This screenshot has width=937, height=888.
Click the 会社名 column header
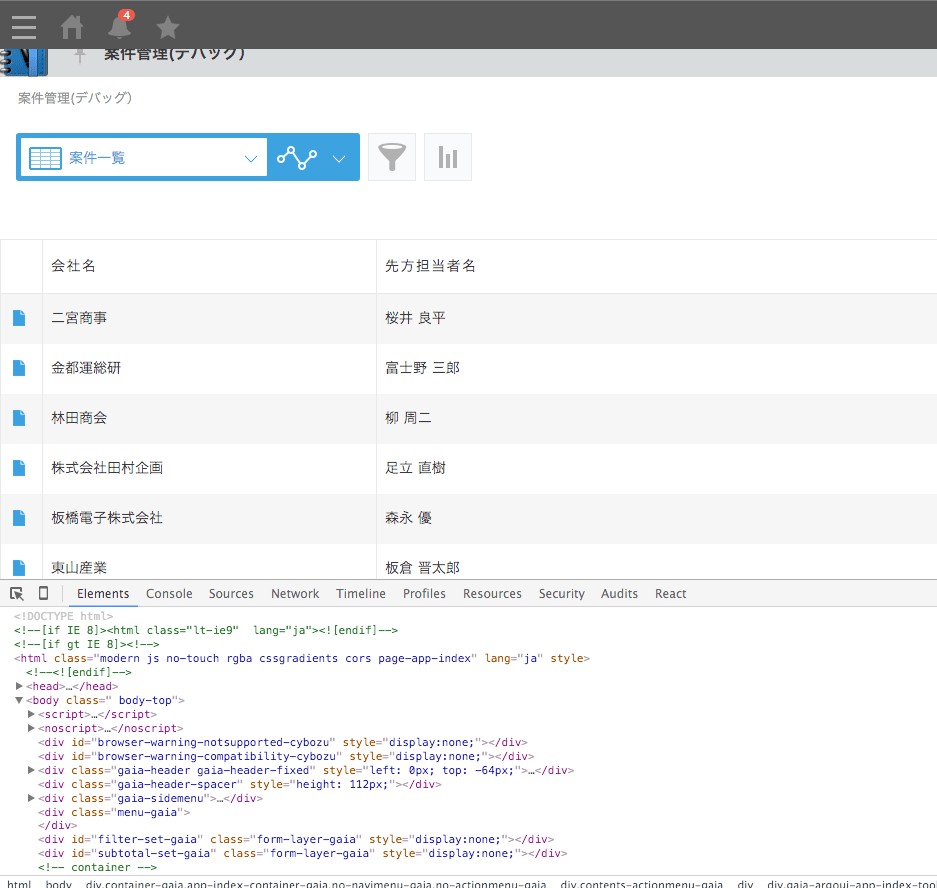pyautogui.click(x=74, y=266)
